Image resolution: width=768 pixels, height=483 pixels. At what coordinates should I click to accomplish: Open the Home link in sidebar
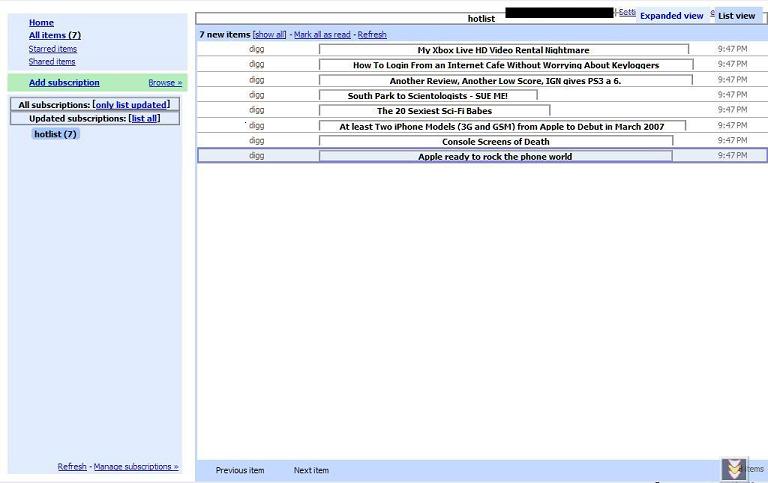pyautogui.click(x=41, y=23)
